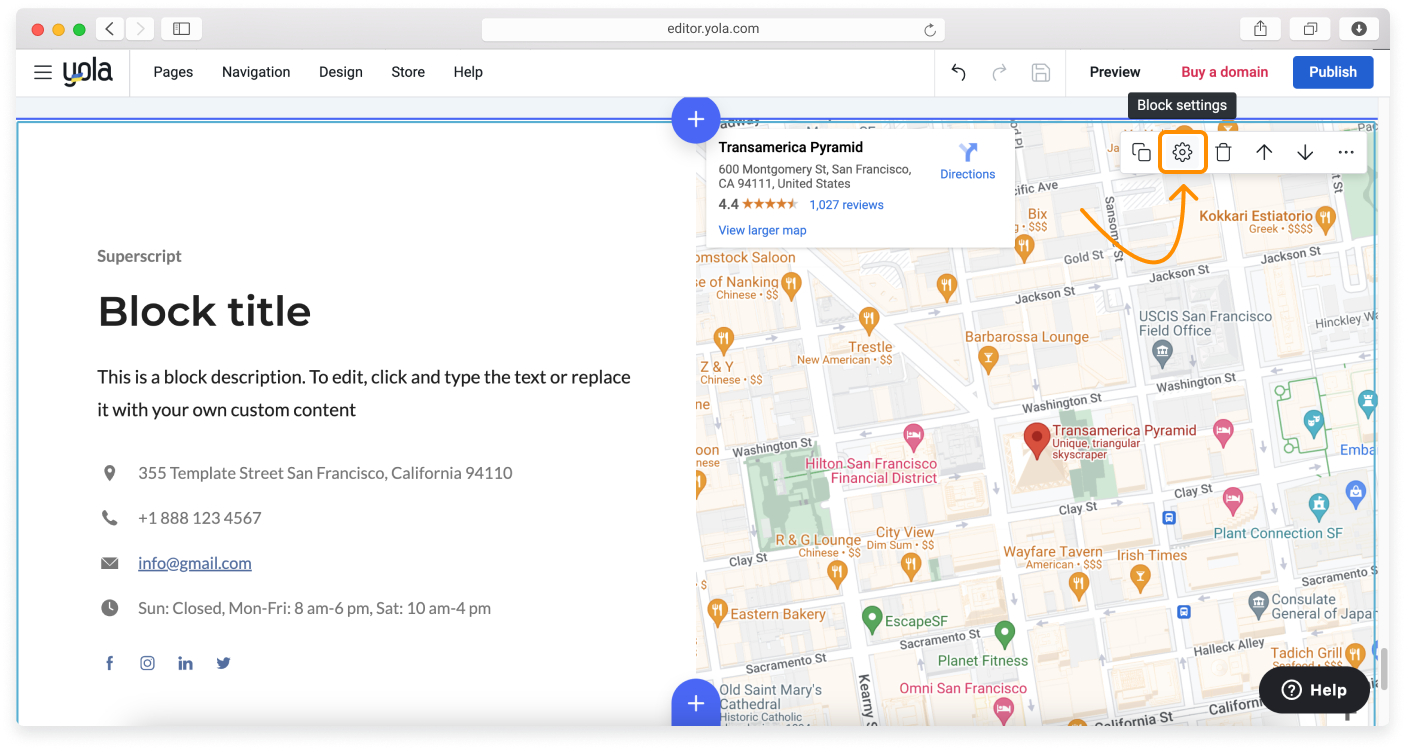This screenshot has height=750, width=1406.
Task: Click the Facebook social icon
Action: click(110, 663)
